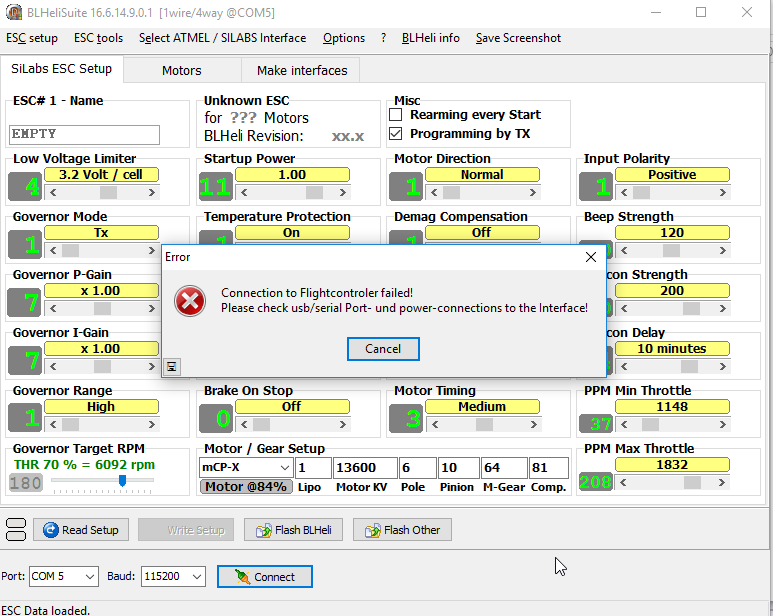Open the ESC tools menu

click(98, 38)
